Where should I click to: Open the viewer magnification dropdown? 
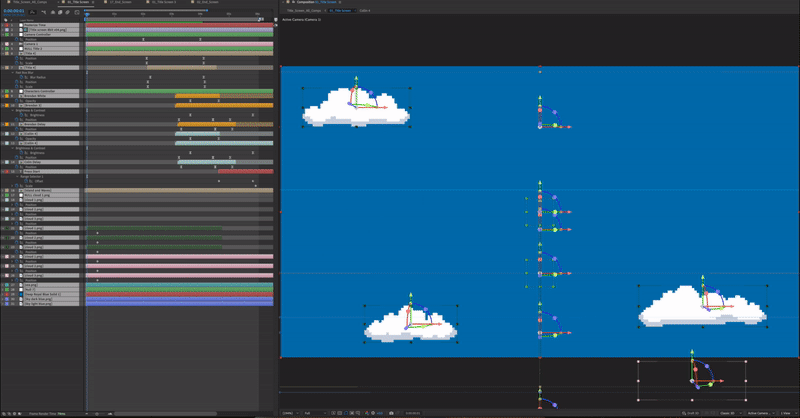pos(289,413)
